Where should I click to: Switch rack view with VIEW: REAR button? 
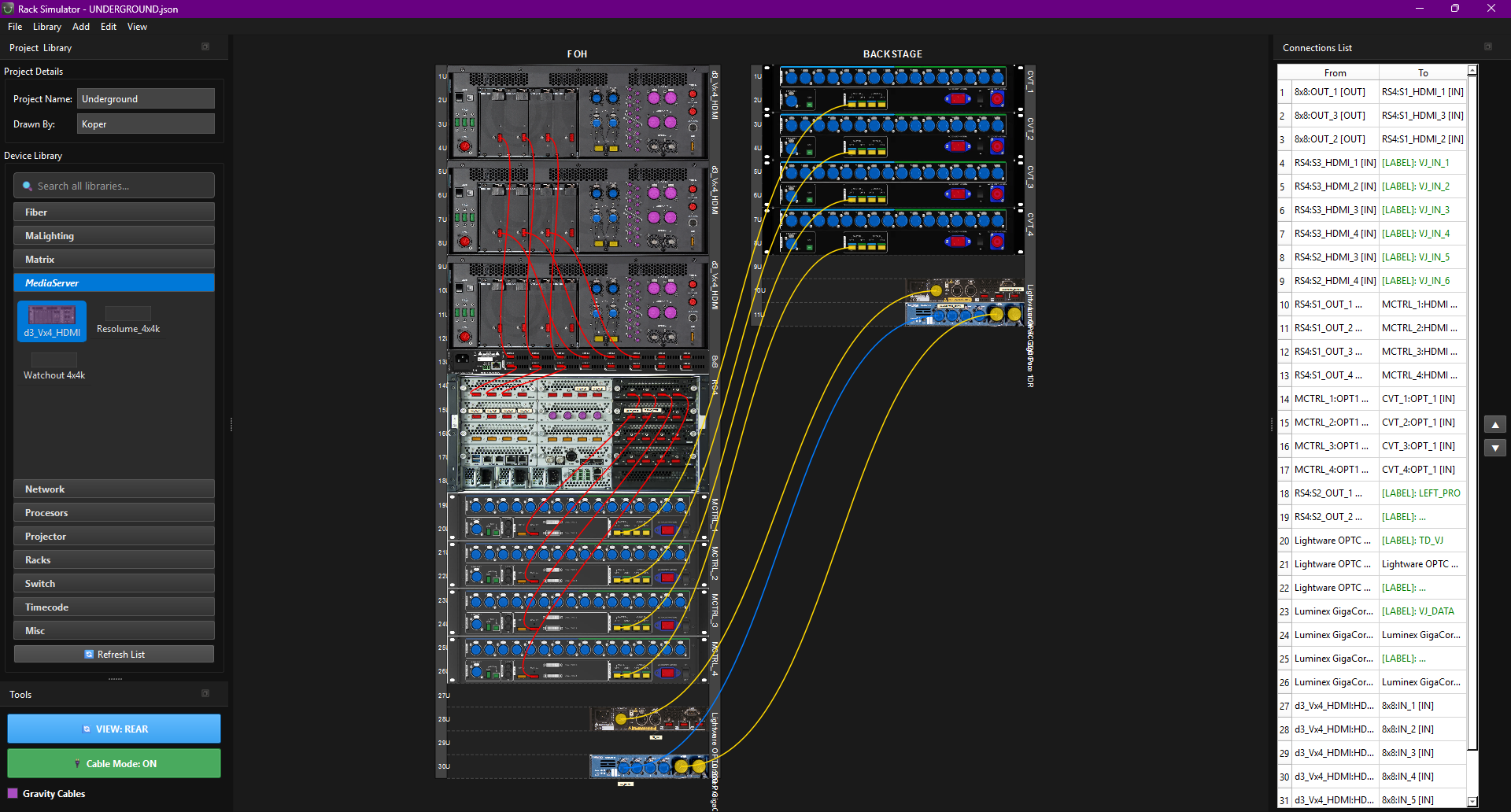coord(114,729)
